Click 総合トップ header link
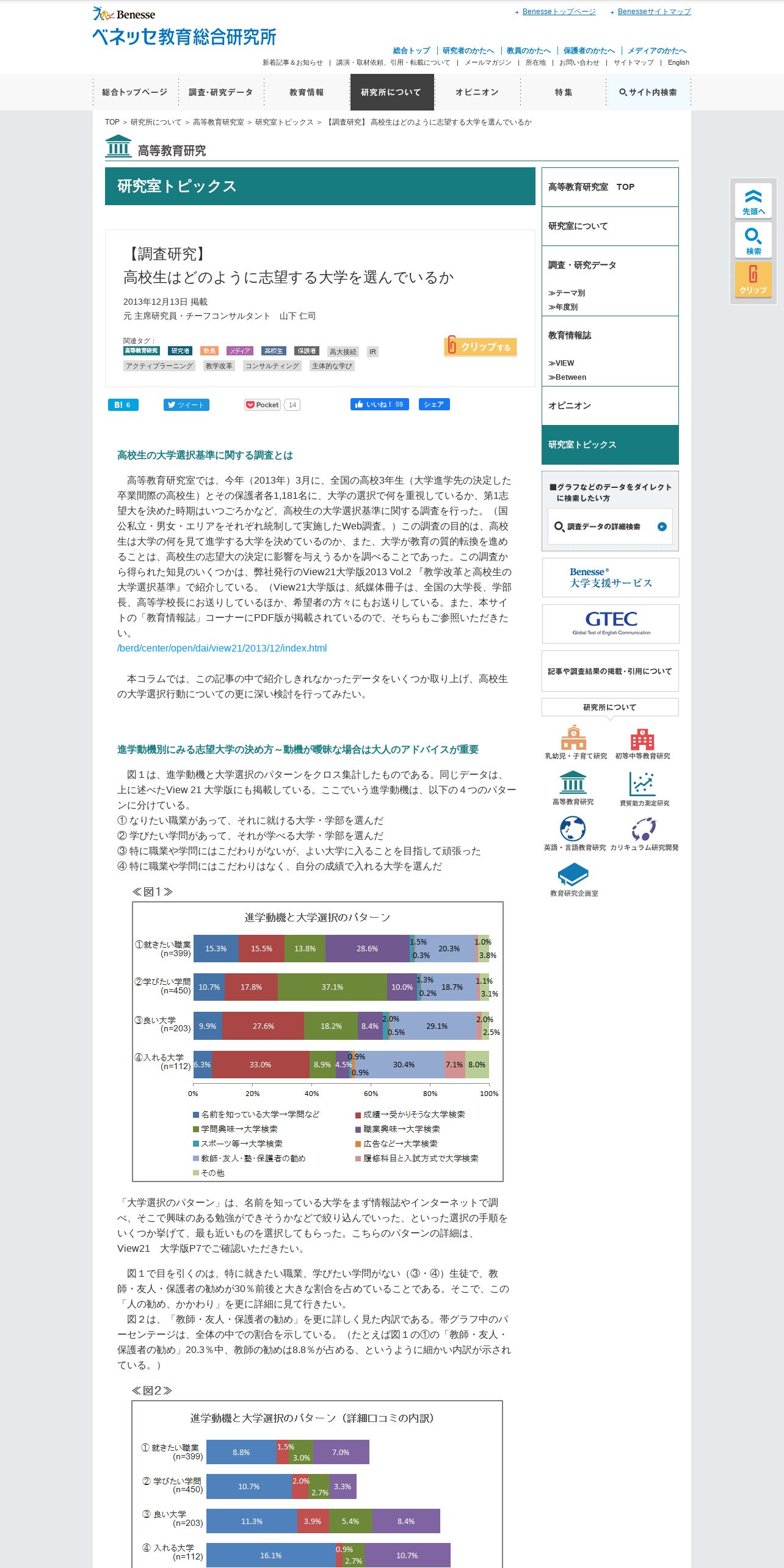The height and width of the screenshot is (1568, 784). tap(411, 51)
